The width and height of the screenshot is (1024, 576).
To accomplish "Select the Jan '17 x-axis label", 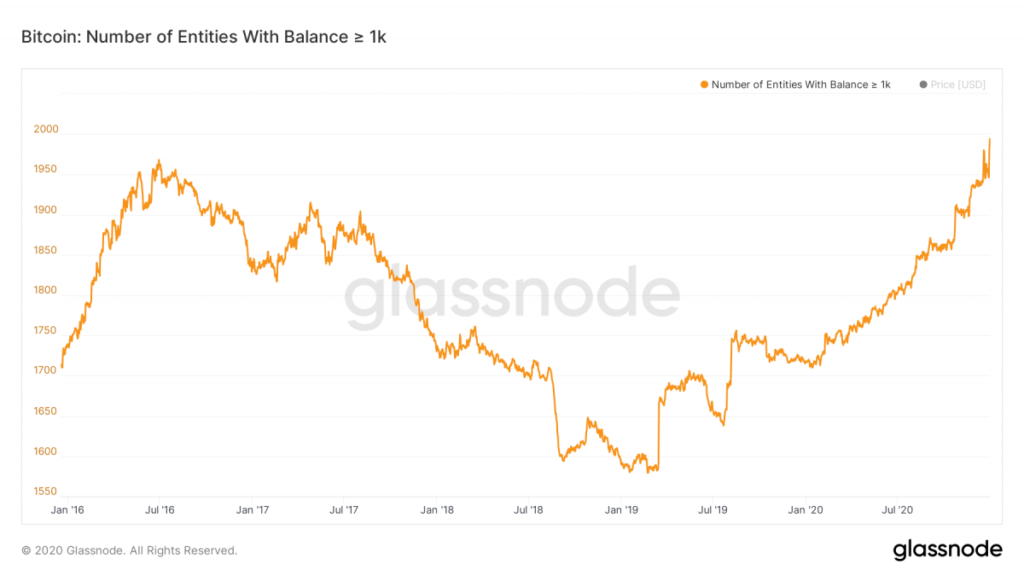I will 252,510.
